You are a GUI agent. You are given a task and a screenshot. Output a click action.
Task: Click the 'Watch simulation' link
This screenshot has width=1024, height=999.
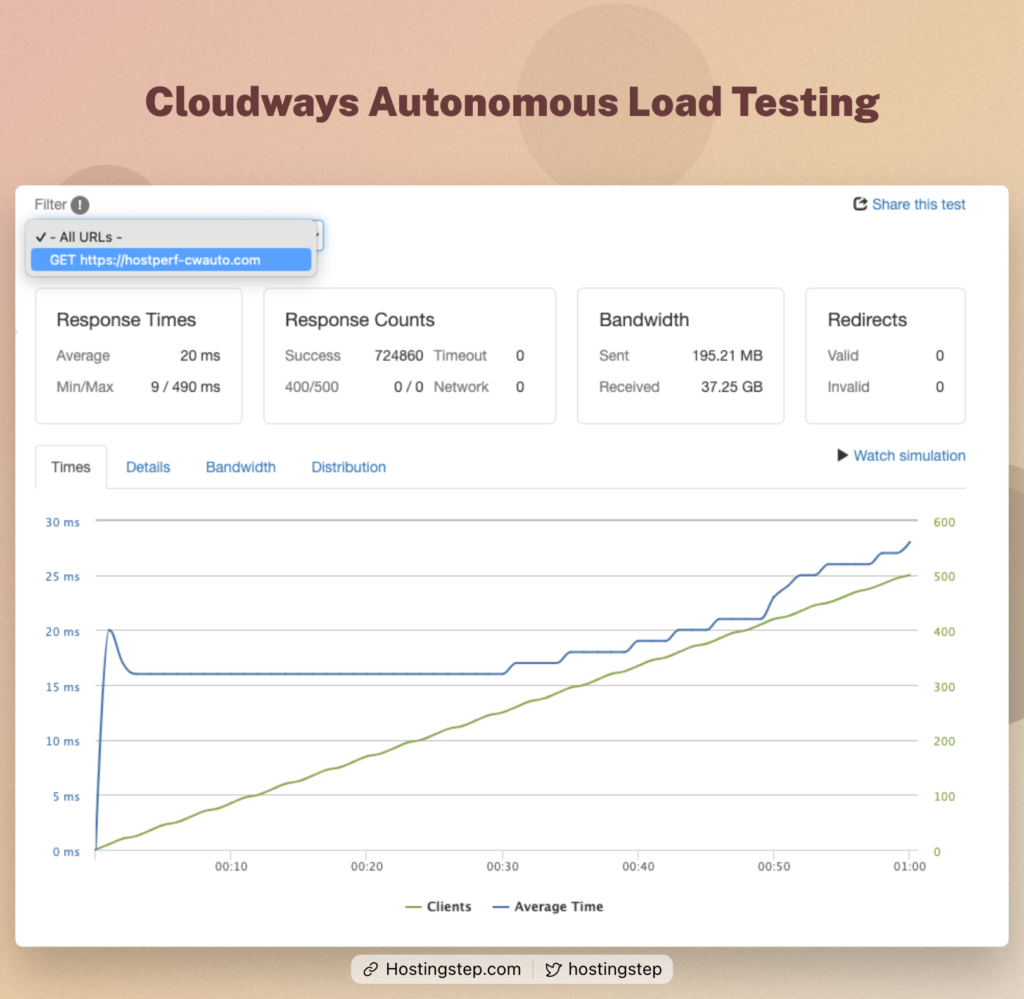(909, 455)
